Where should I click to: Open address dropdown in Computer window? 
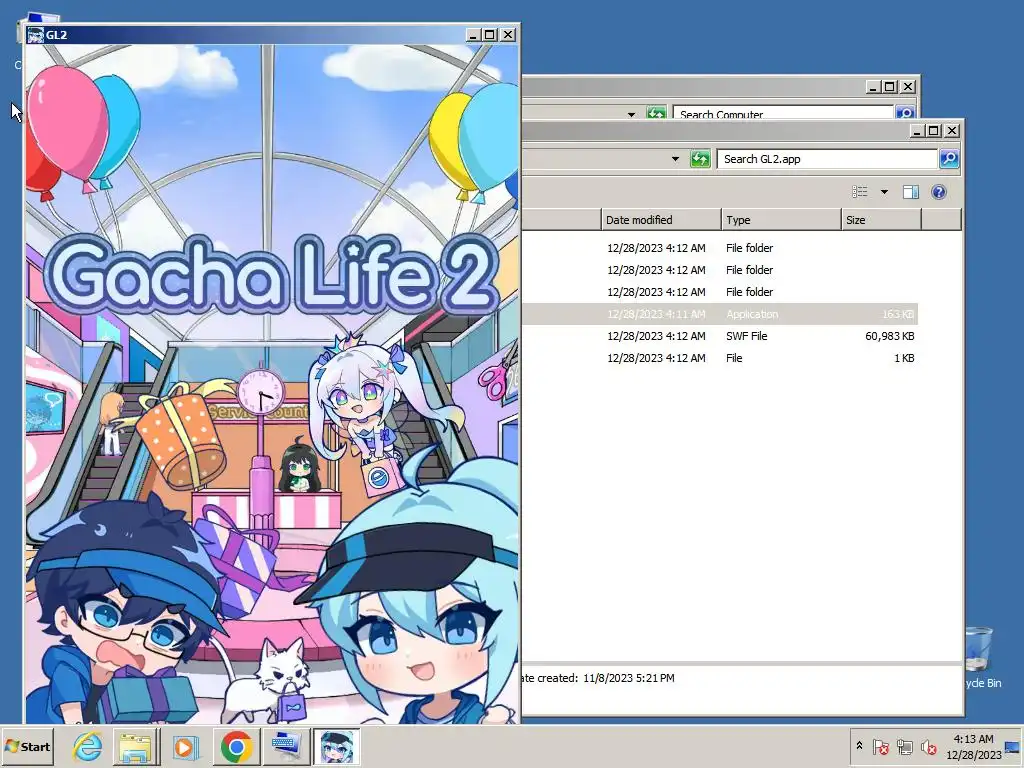point(631,114)
